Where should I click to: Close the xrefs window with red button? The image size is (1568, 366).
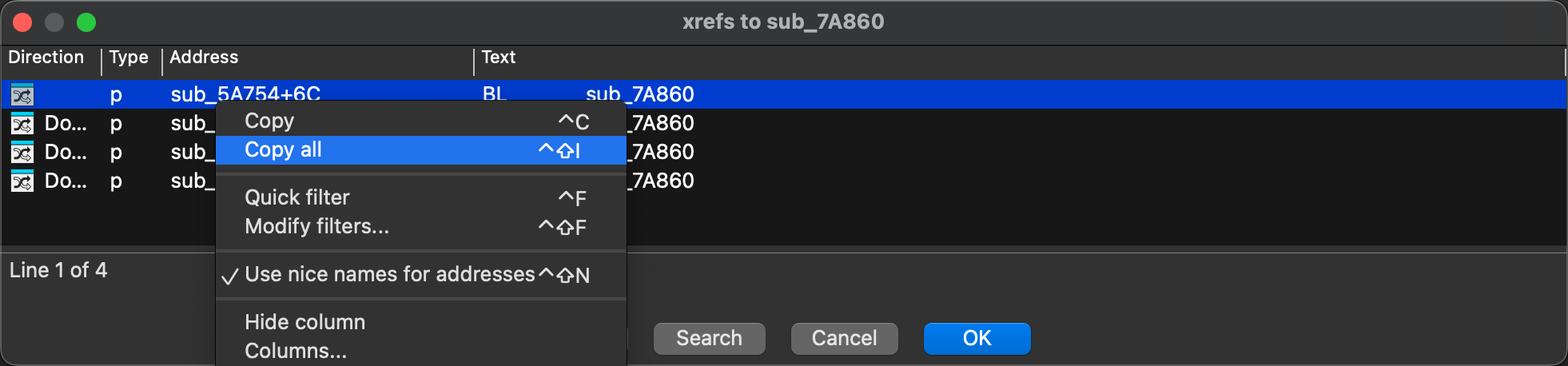point(22,22)
